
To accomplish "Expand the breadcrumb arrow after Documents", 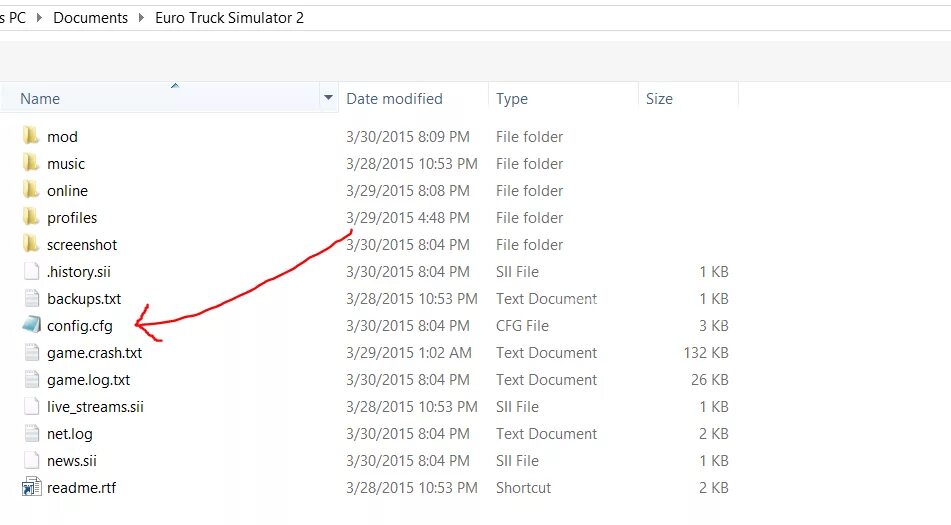I will tap(141, 18).
